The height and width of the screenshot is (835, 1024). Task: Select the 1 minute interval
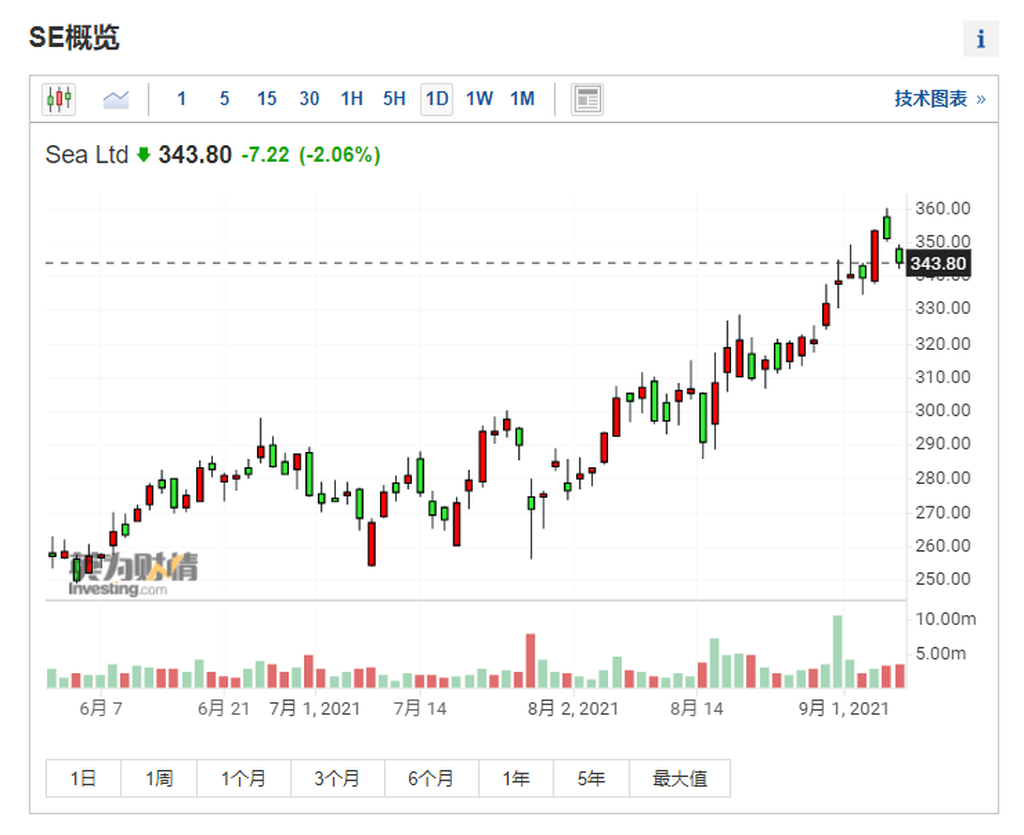(182, 99)
